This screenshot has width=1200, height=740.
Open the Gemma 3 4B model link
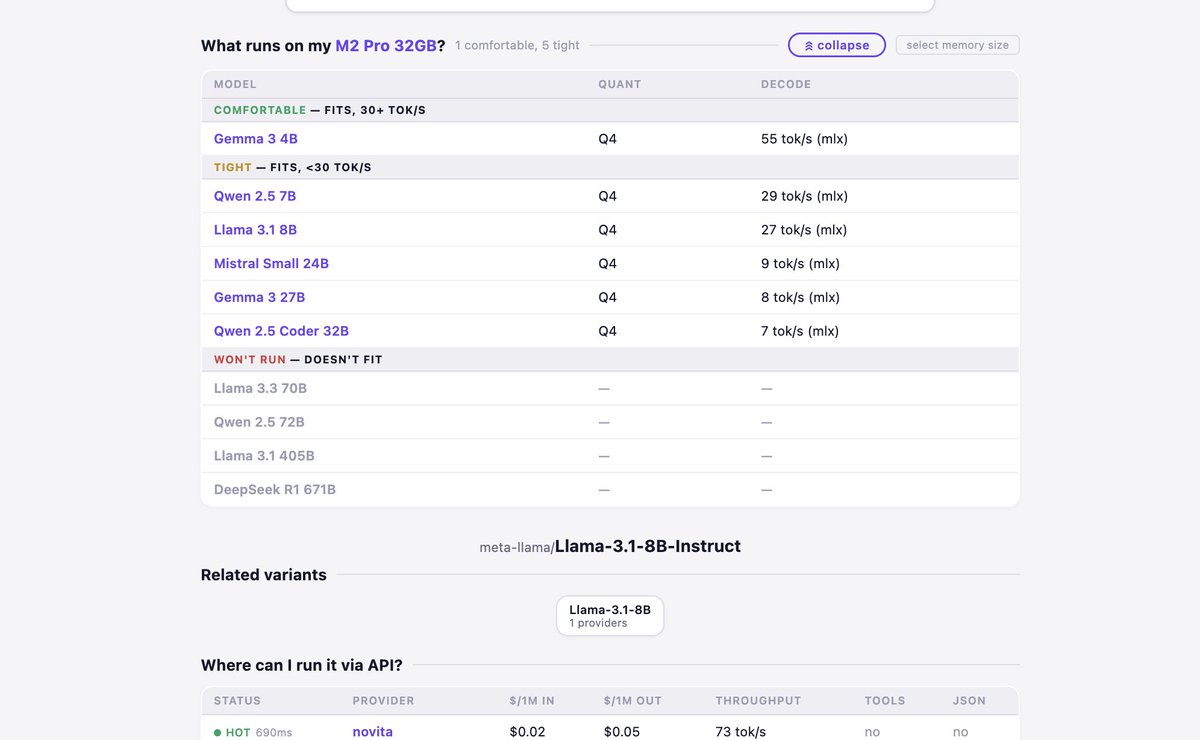(x=256, y=139)
